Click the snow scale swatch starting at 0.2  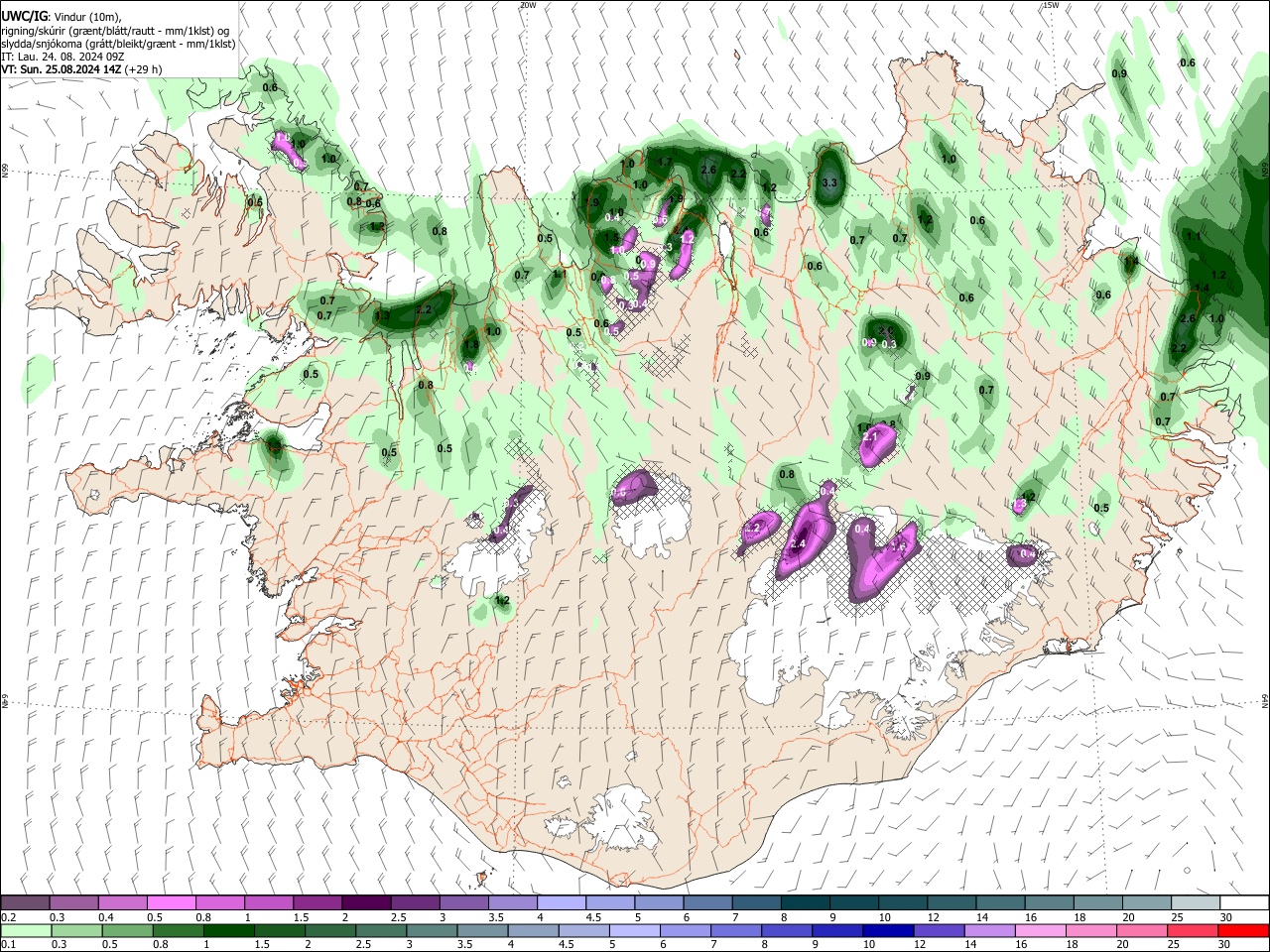26,902
